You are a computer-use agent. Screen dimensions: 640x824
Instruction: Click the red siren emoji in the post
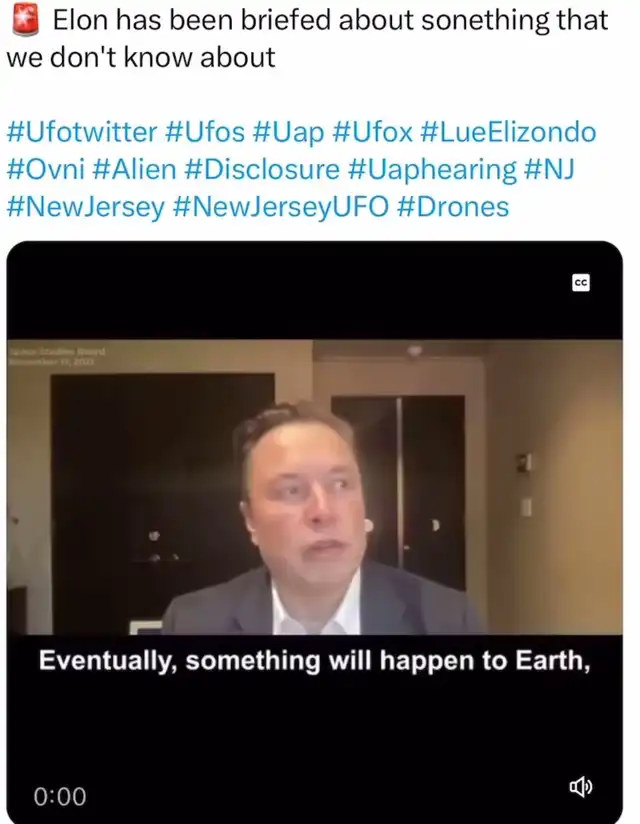(x=25, y=19)
